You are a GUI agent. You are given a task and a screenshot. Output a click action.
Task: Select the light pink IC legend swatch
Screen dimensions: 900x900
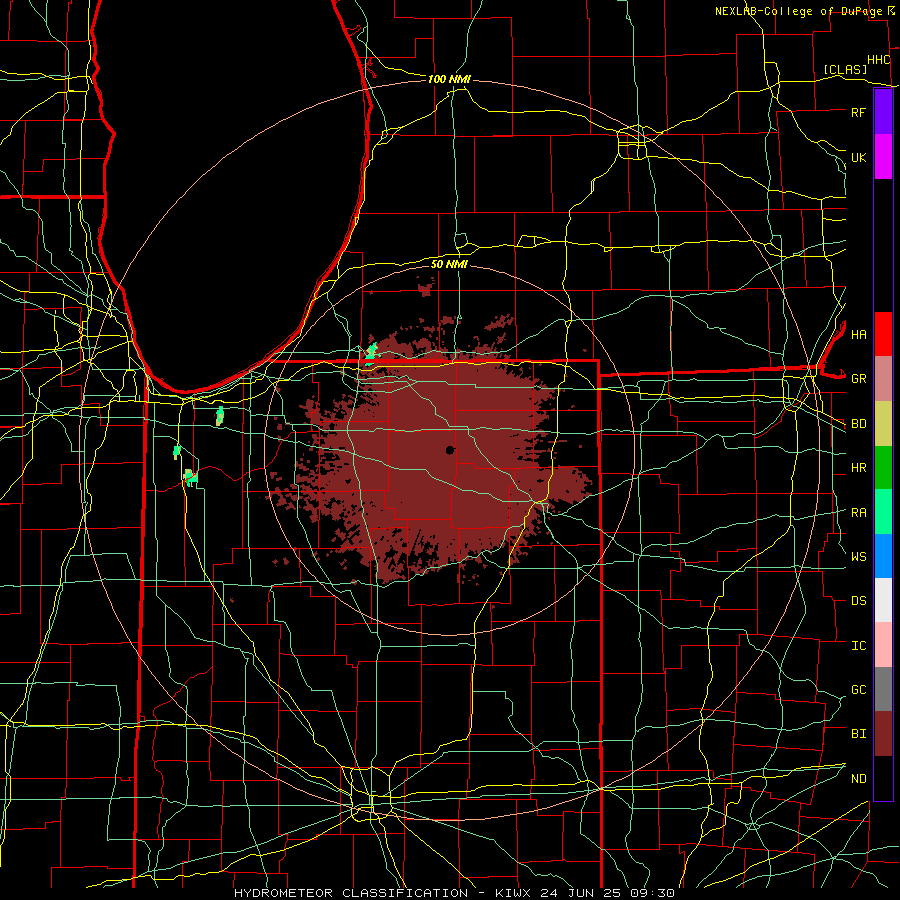(883, 645)
